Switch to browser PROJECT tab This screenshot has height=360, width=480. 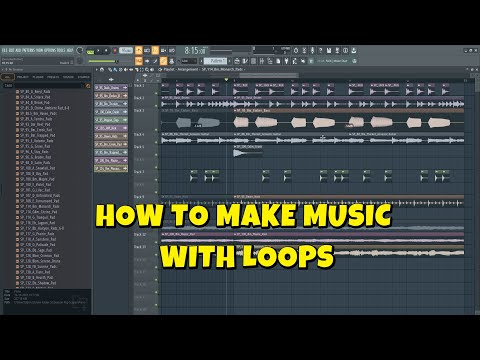click(x=23, y=77)
